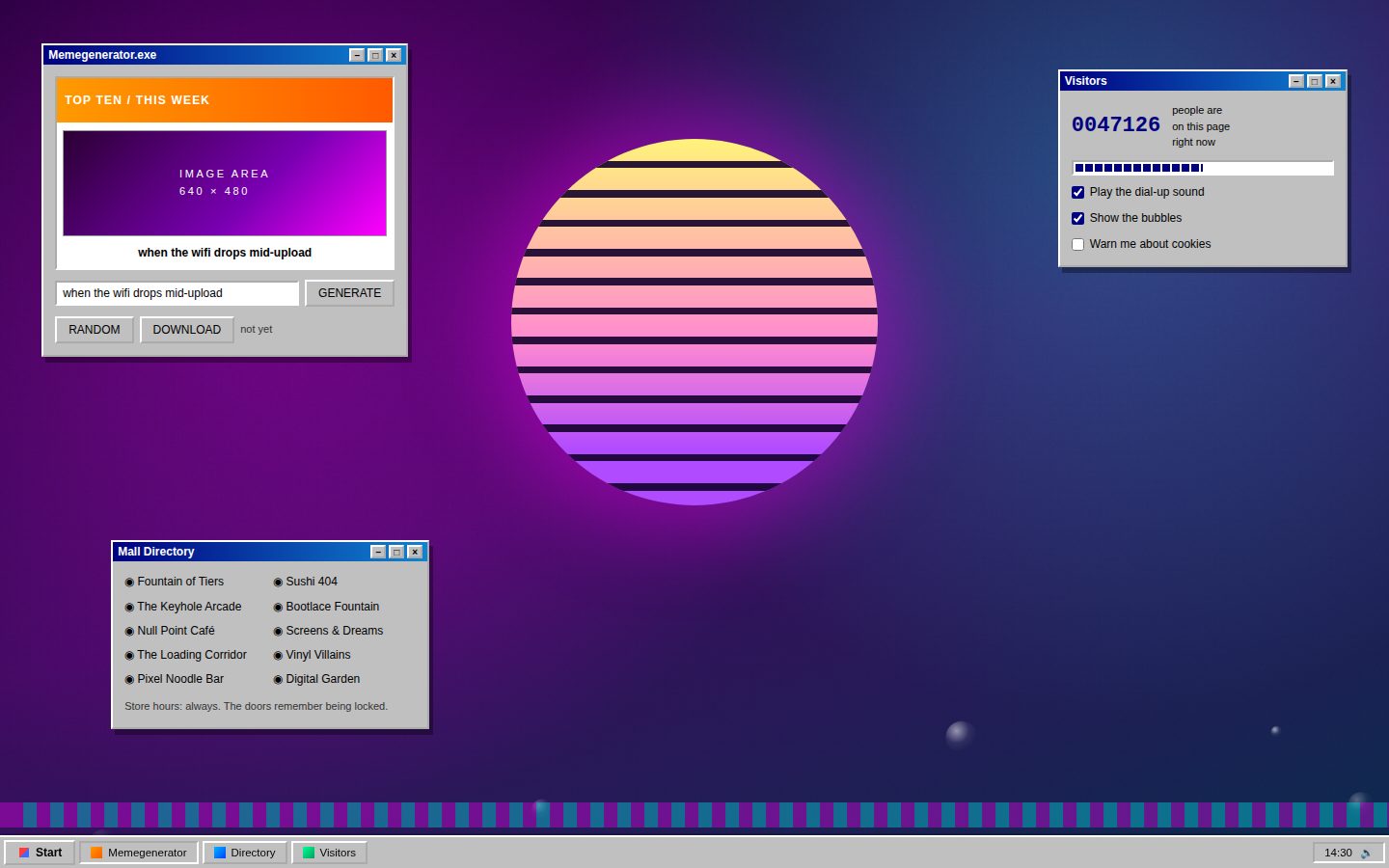Disable the dial-up sound checkbox
Image resolution: width=1389 pixels, height=868 pixels.
(1078, 192)
